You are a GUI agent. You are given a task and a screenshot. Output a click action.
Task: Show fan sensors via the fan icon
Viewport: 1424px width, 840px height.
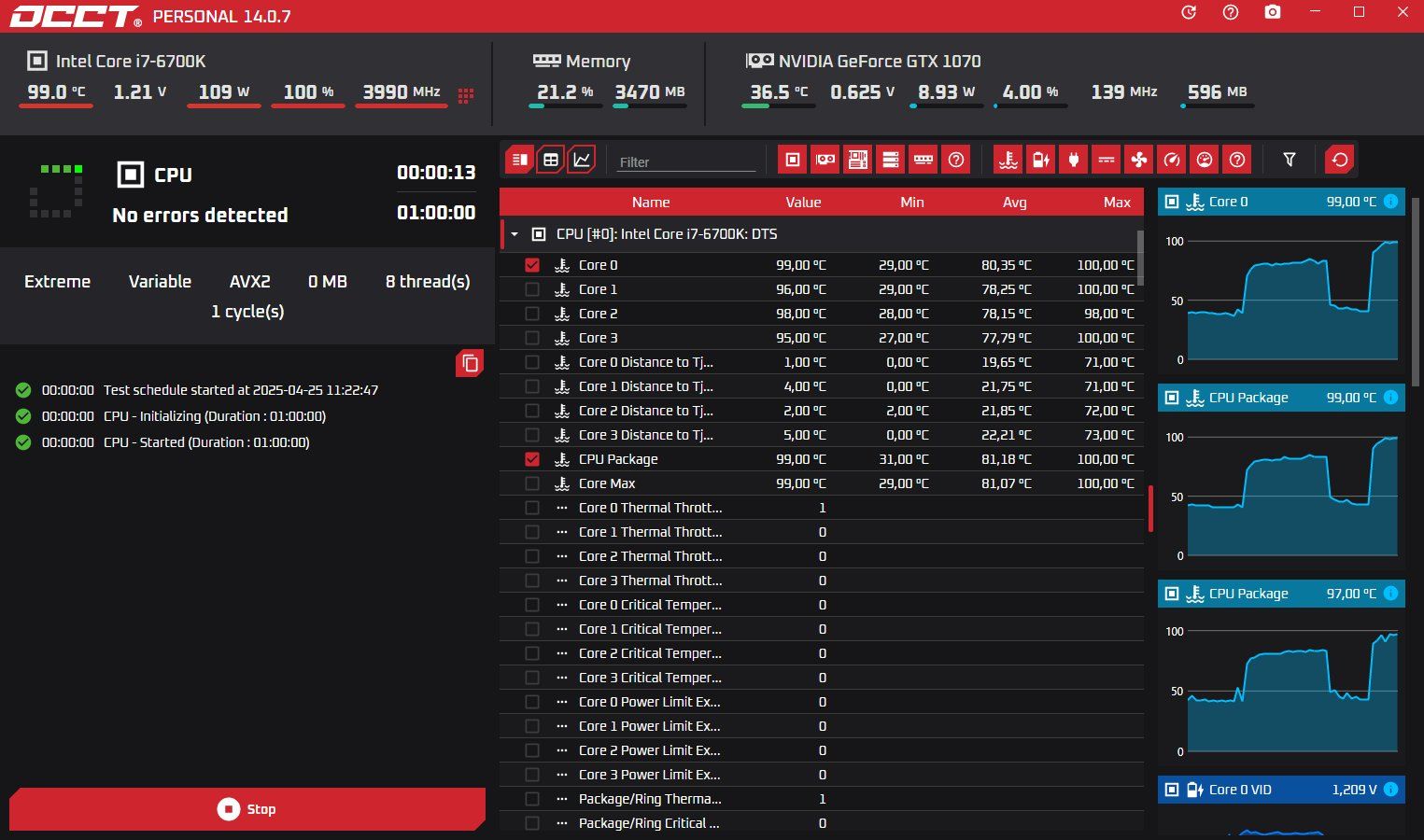(x=1139, y=160)
